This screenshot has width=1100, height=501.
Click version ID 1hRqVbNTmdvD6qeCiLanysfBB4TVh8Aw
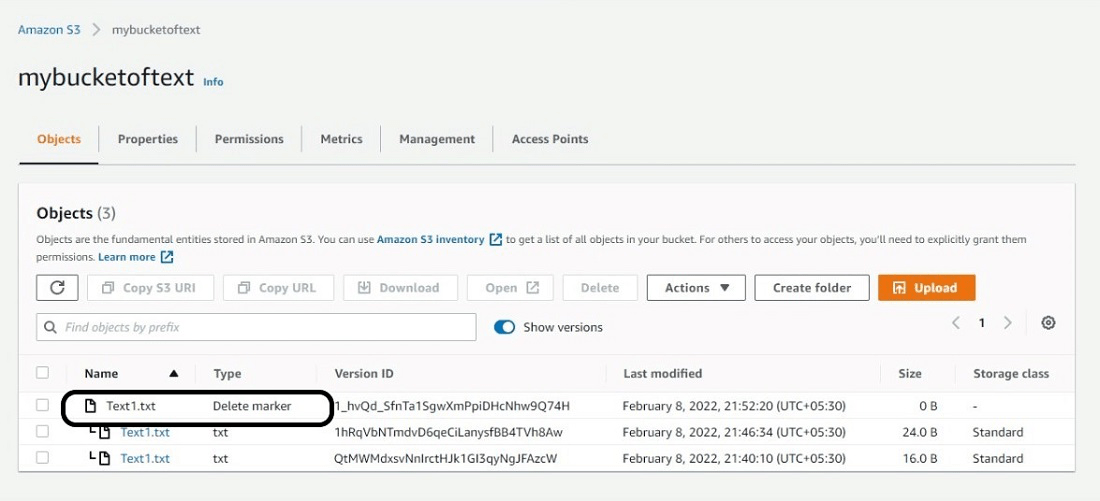pyautogui.click(x=449, y=432)
